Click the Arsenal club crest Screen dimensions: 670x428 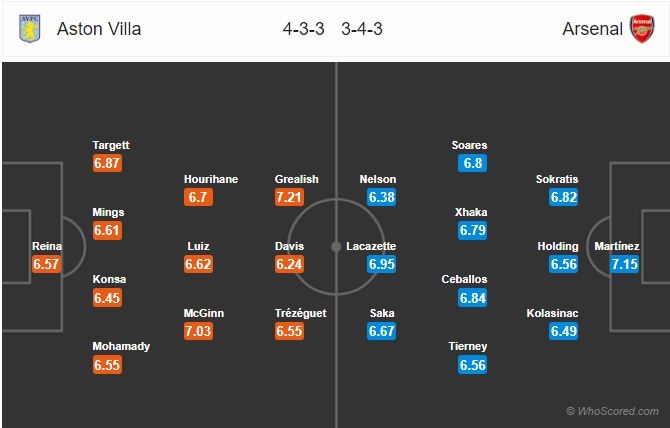(x=642, y=29)
